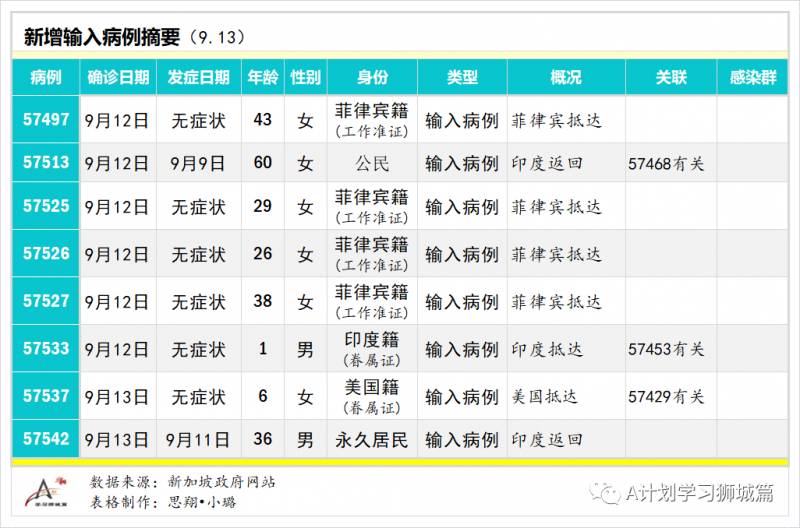Click 数据来源: 新加坡政府网站 text

pyautogui.click(x=183, y=482)
